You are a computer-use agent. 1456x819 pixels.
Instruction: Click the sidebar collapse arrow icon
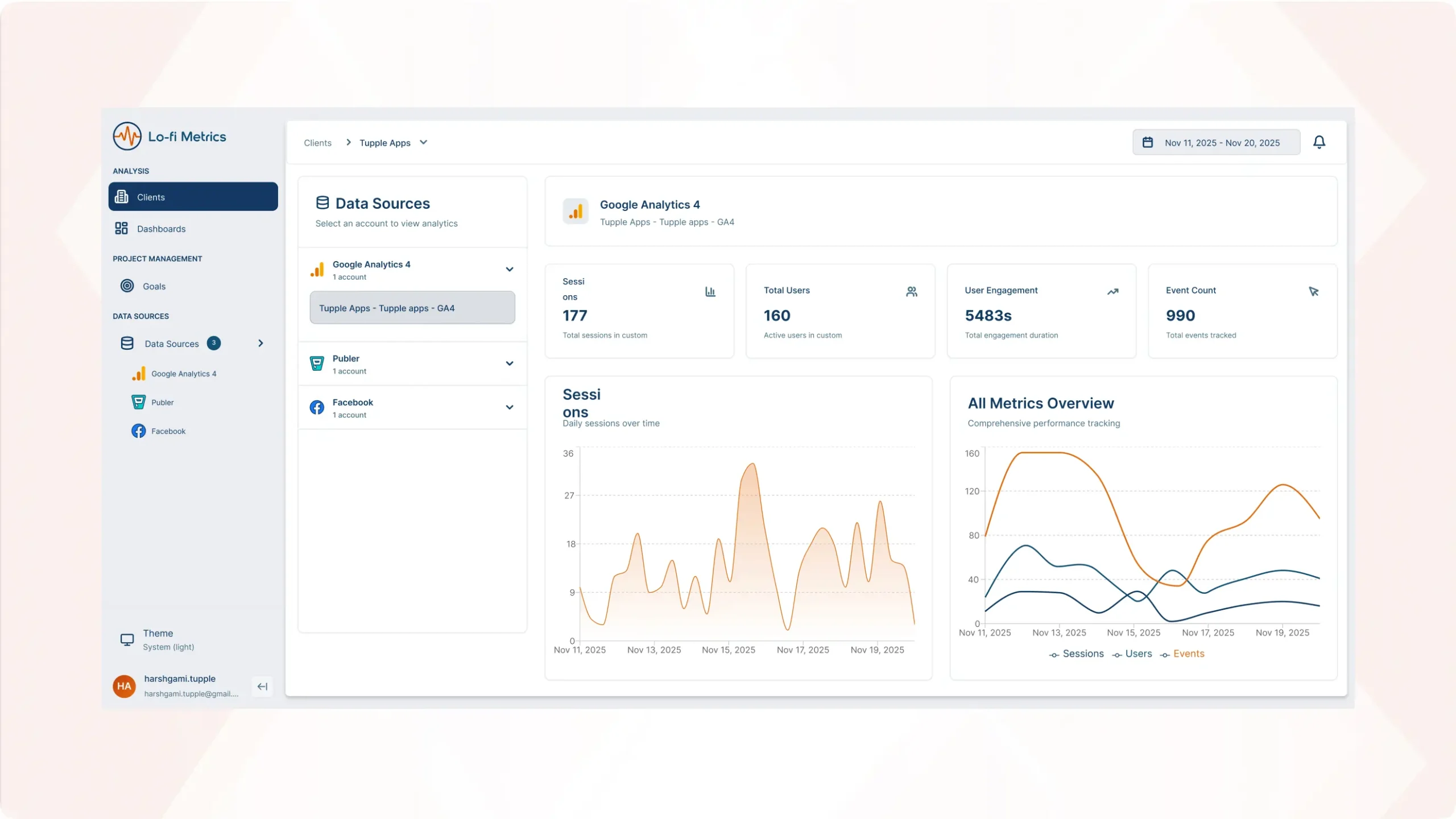point(262,686)
